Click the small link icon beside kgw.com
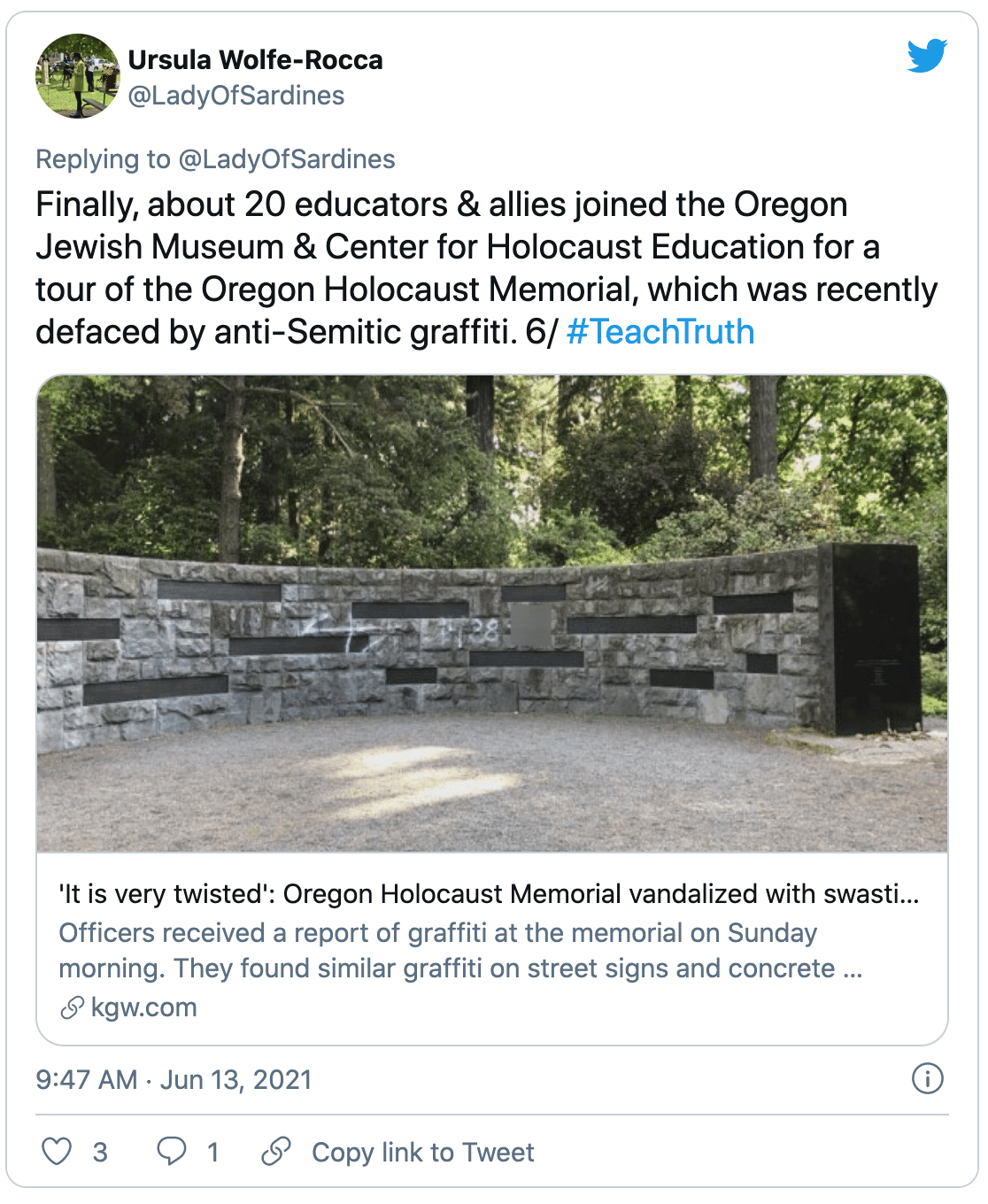The image size is (988, 1204). coord(72,1007)
